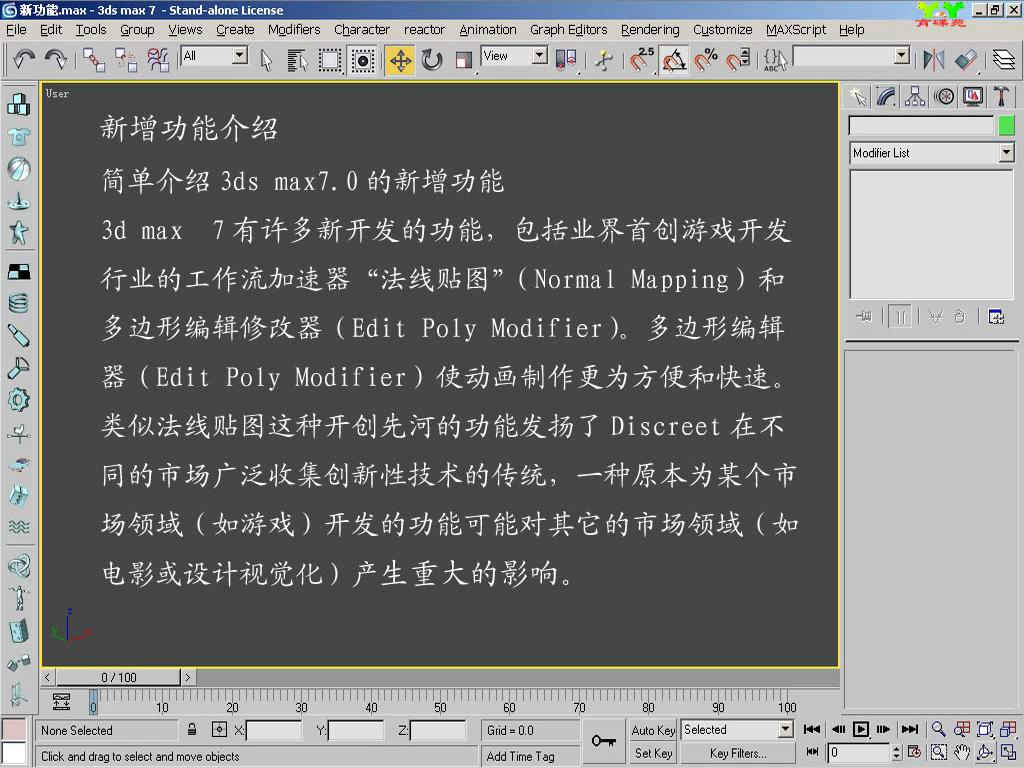Click the green object color swatch

pos(1006,125)
